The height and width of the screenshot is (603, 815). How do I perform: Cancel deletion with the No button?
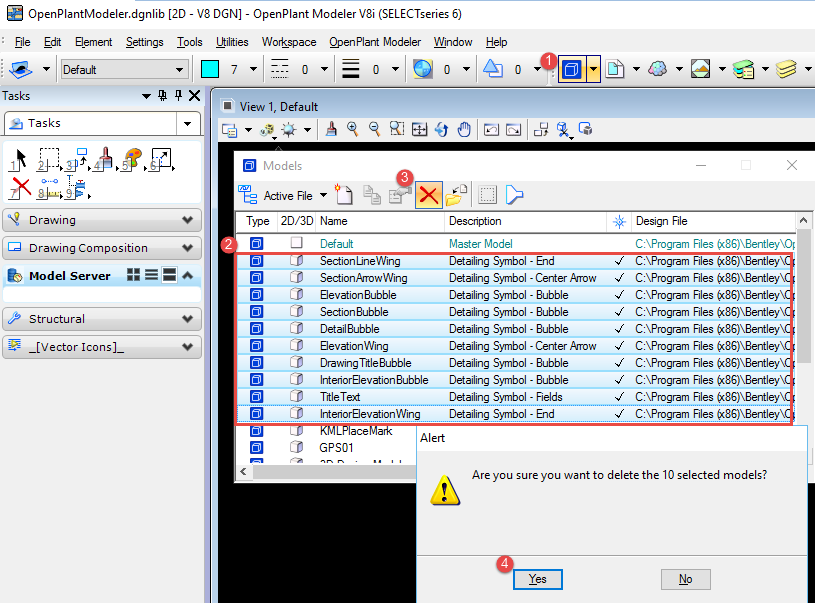click(686, 579)
